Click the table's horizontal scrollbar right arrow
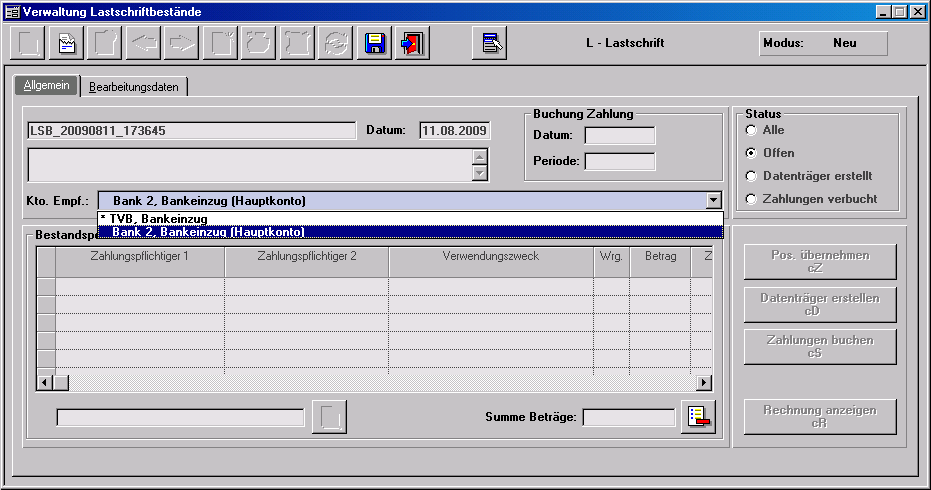 [x=704, y=382]
